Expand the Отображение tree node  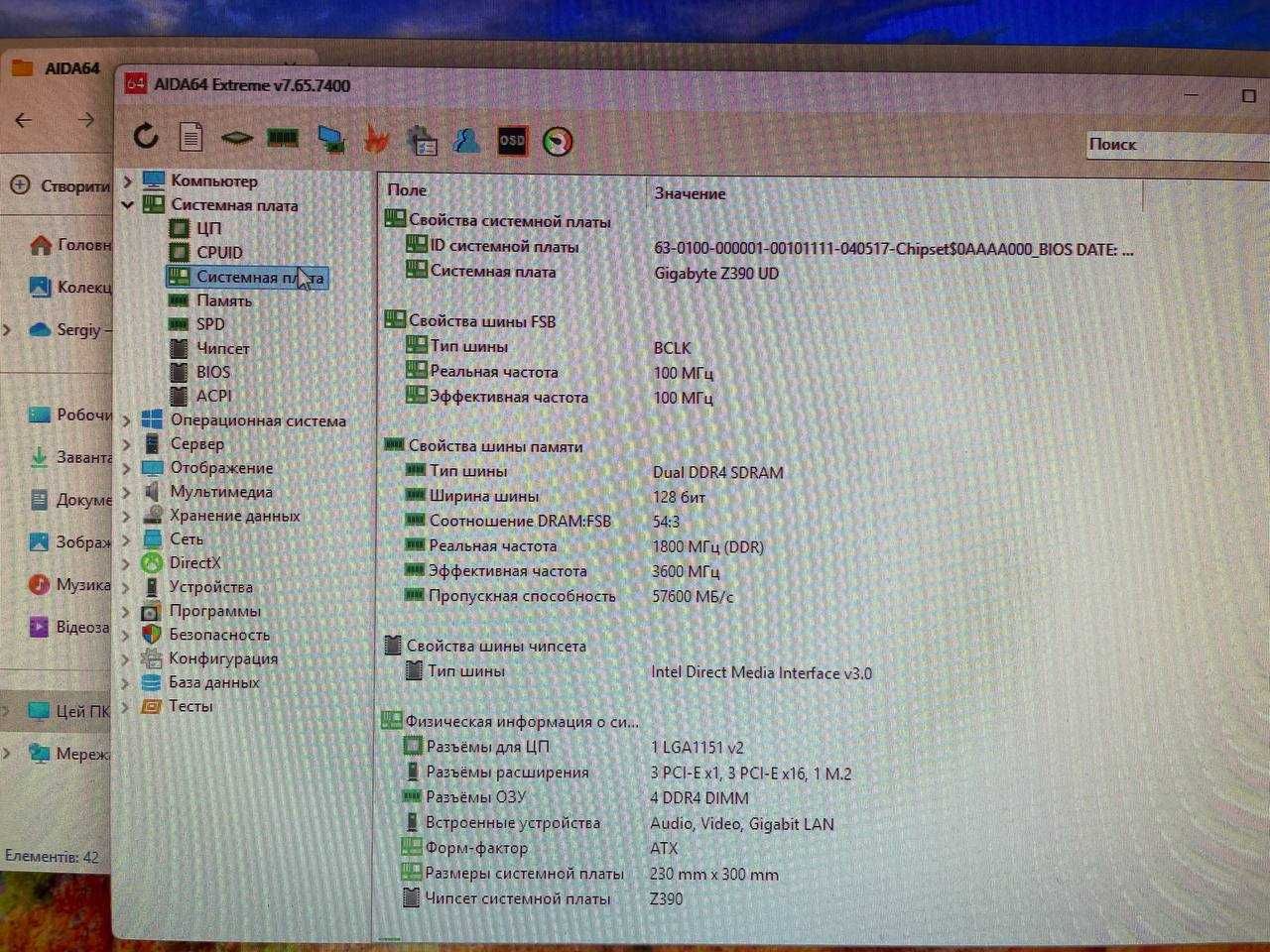click(x=126, y=468)
